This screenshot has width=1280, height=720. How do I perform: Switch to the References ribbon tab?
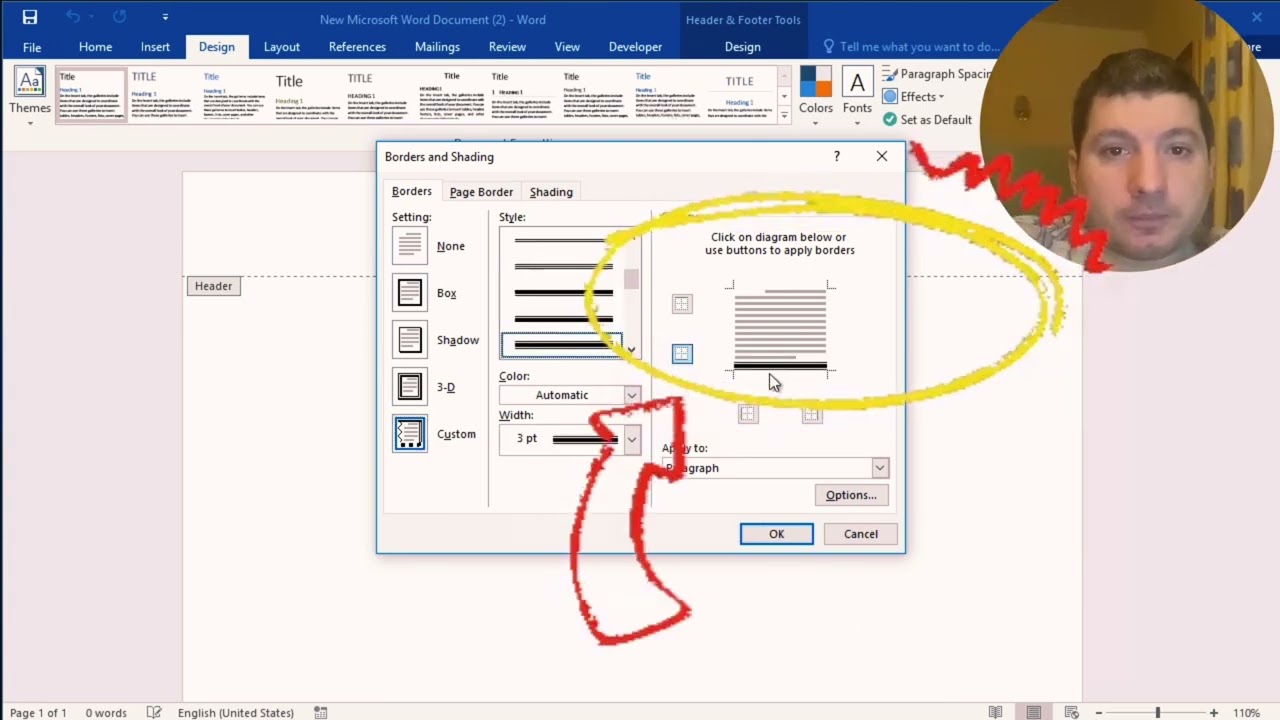357,47
